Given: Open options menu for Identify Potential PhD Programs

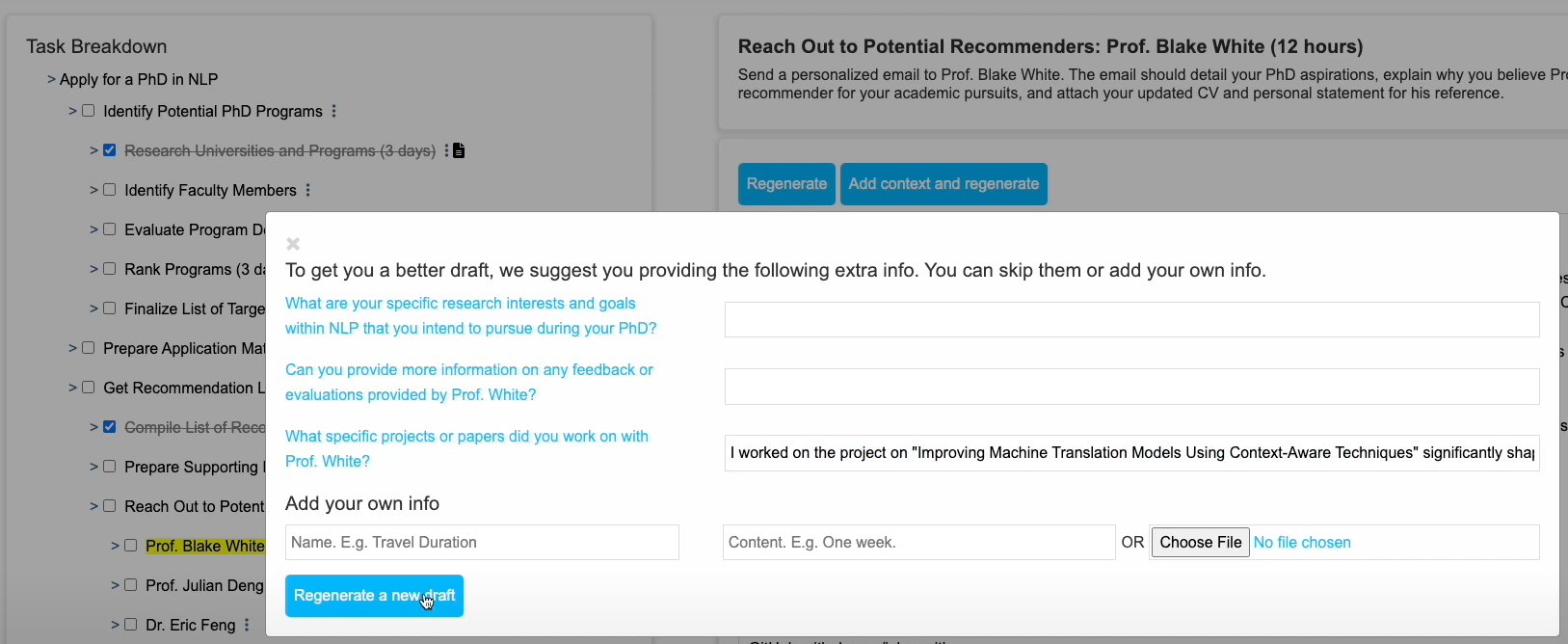Looking at the screenshot, I should coord(333,111).
